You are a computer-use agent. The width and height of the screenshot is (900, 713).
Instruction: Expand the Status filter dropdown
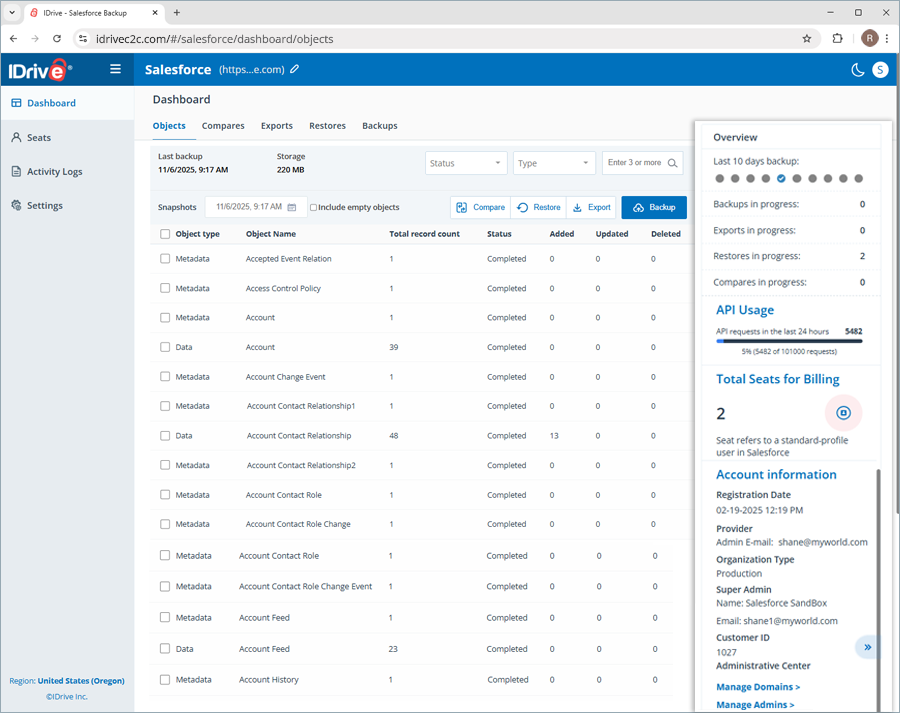[x=466, y=163]
